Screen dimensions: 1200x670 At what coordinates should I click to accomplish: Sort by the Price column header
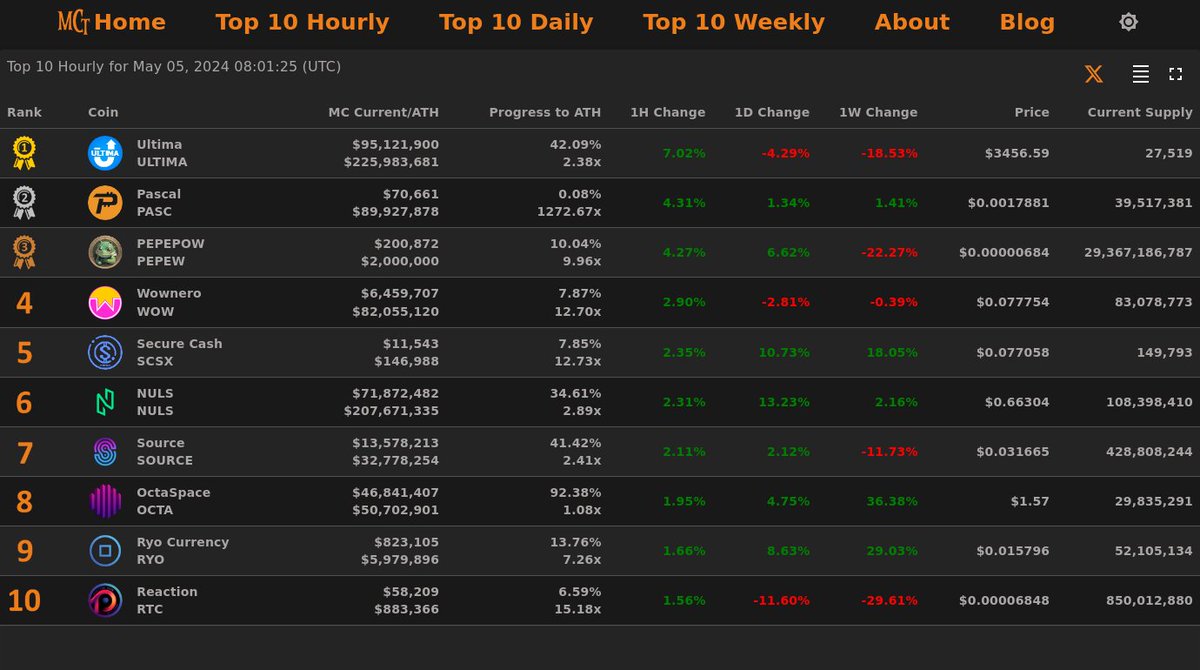coord(1032,112)
